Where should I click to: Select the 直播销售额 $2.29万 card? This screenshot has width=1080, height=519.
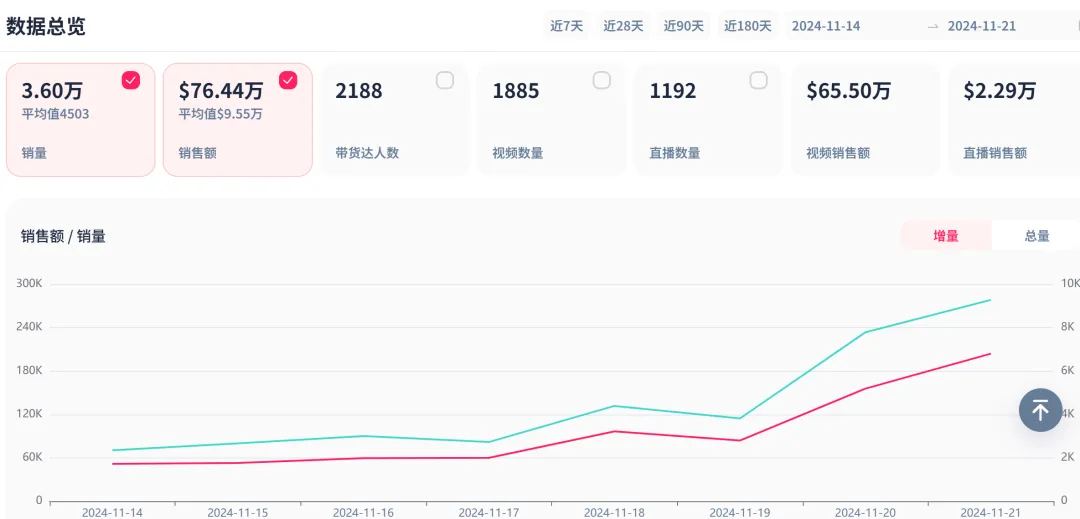click(x=1012, y=120)
